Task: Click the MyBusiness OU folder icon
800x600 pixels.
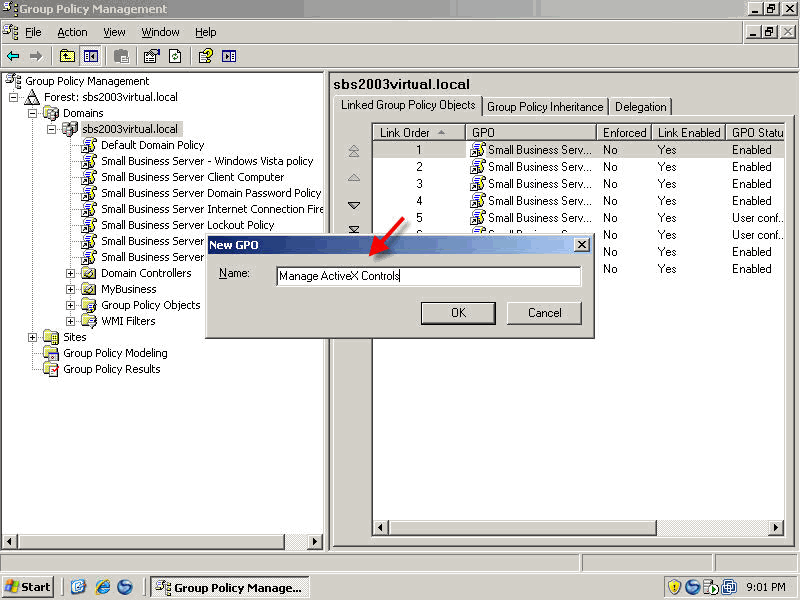Action: pyautogui.click(x=89, y=289)
